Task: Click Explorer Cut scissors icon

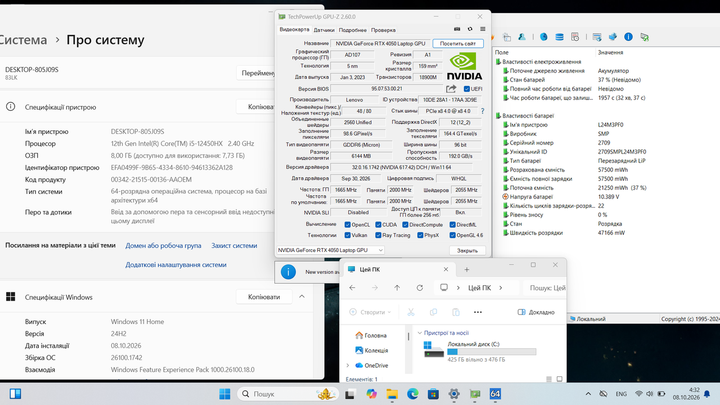Action: click(411, 312)
